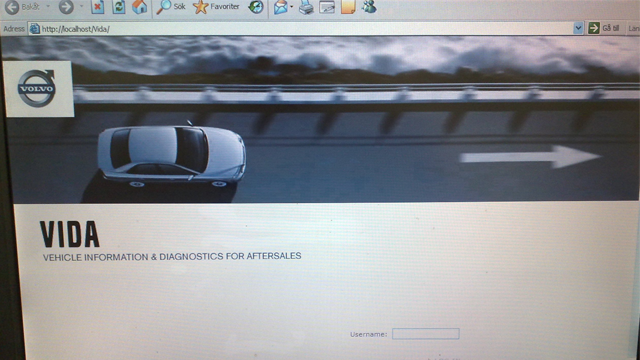The height and width of the screenshot is (360, 640).
Task: Click the Mail envelope icon
Action: pyautogui.click(x=280, y=7)
